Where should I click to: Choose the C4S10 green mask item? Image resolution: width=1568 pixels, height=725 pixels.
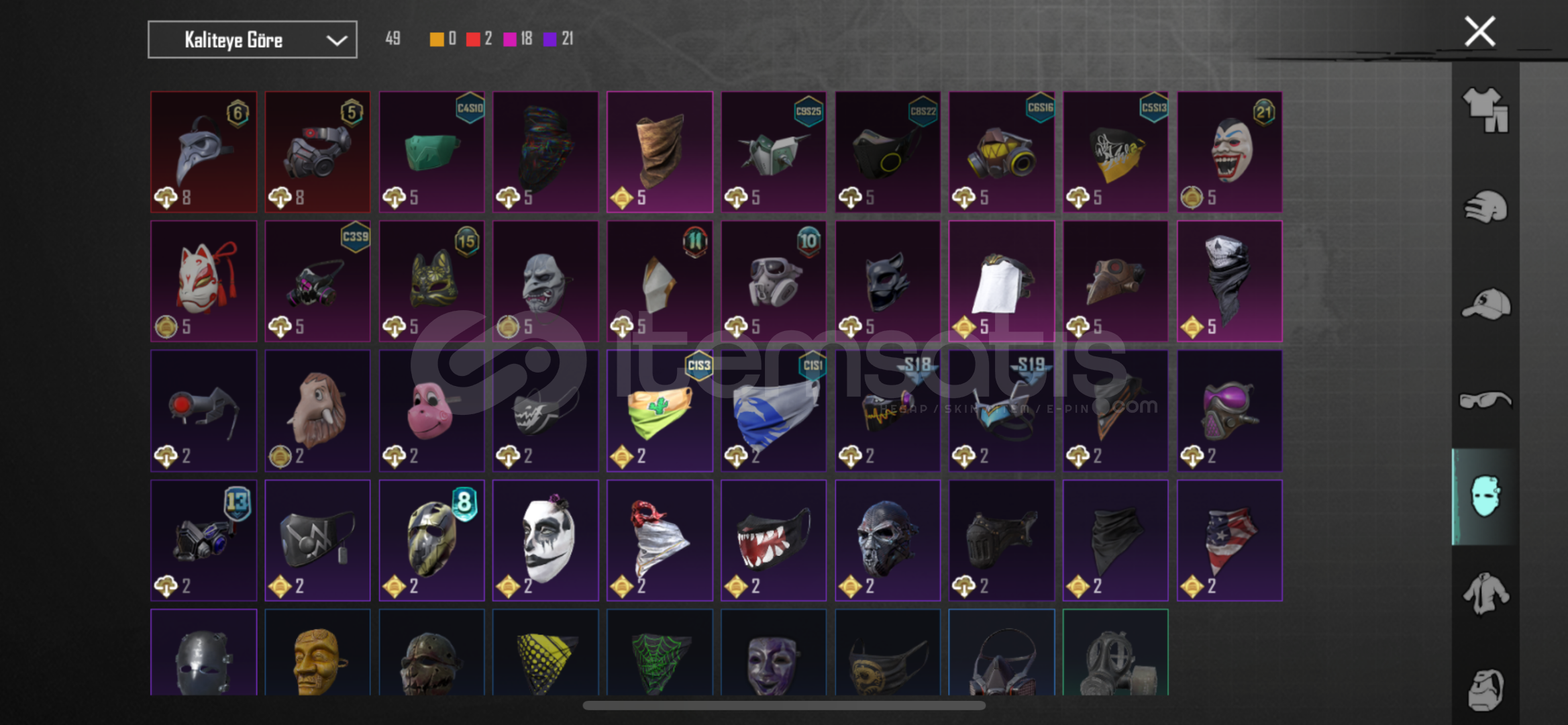pos(431,152)
